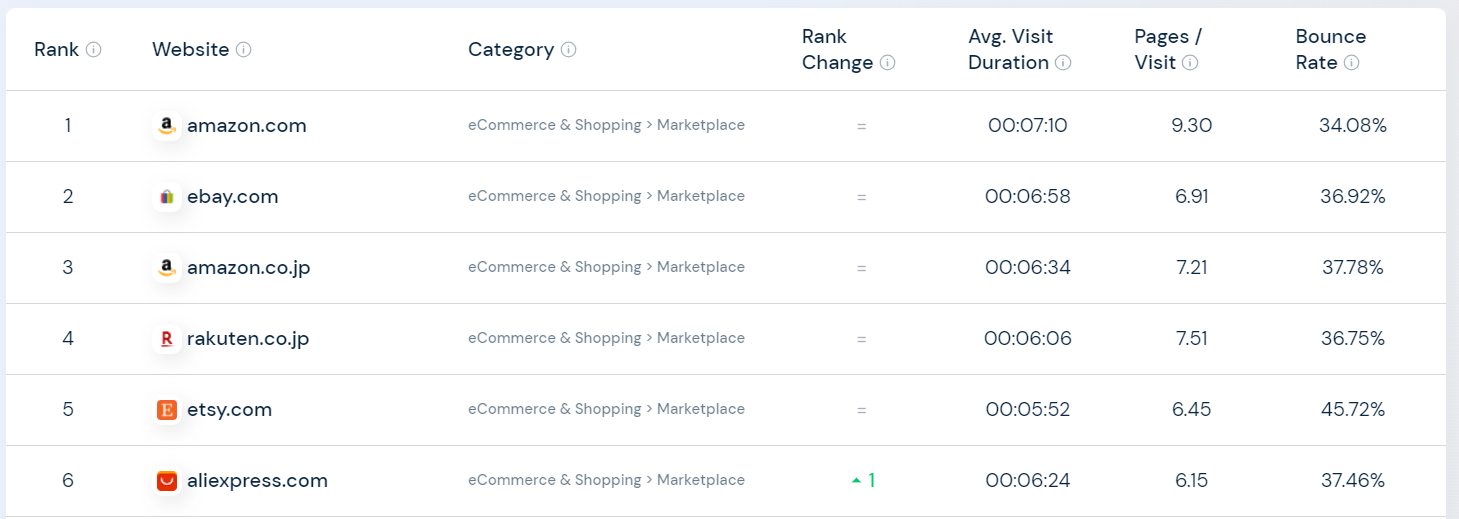Click the aliexpress.com favicon

[x=167, y=481]
